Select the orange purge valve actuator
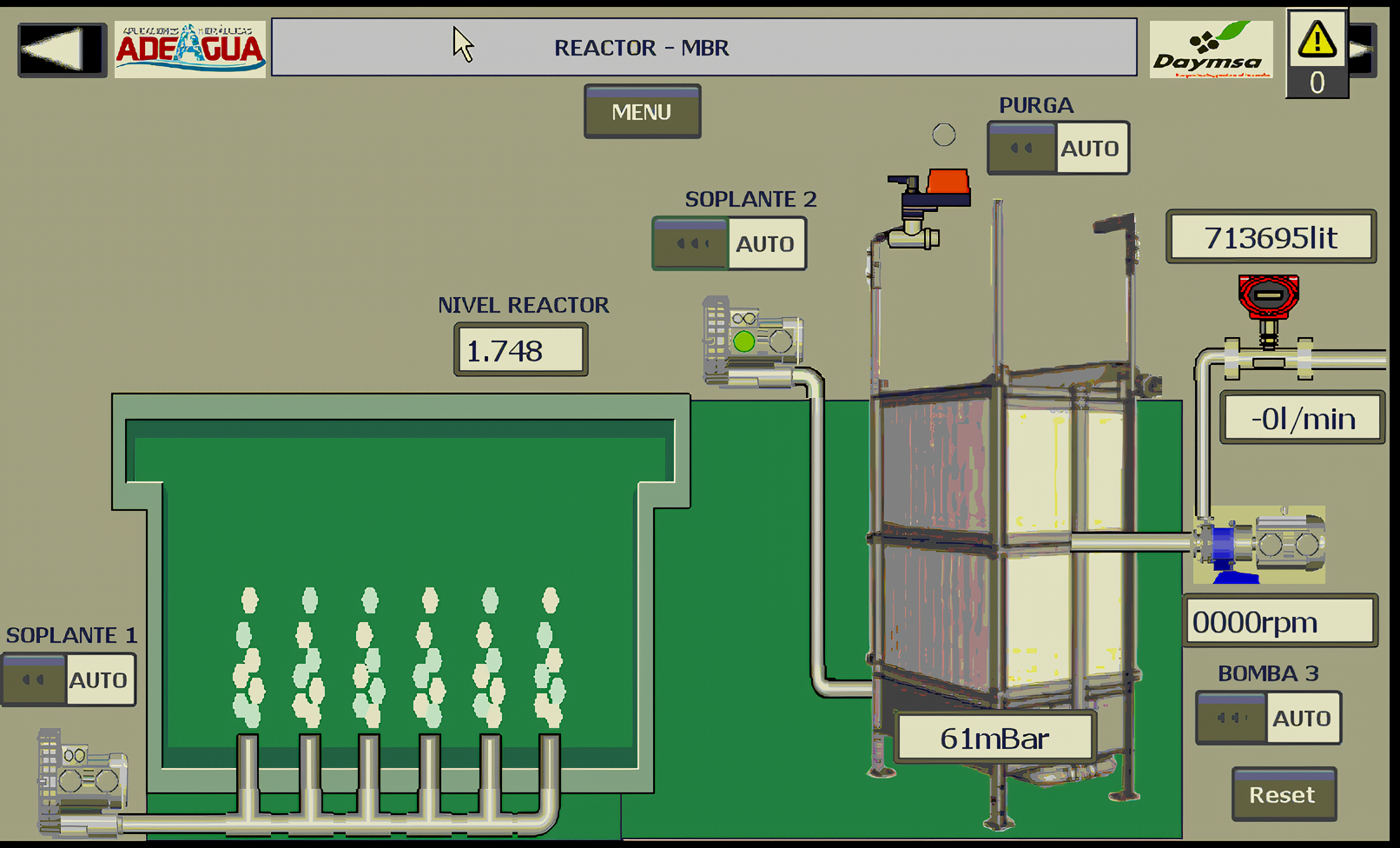 click(947, 183)
